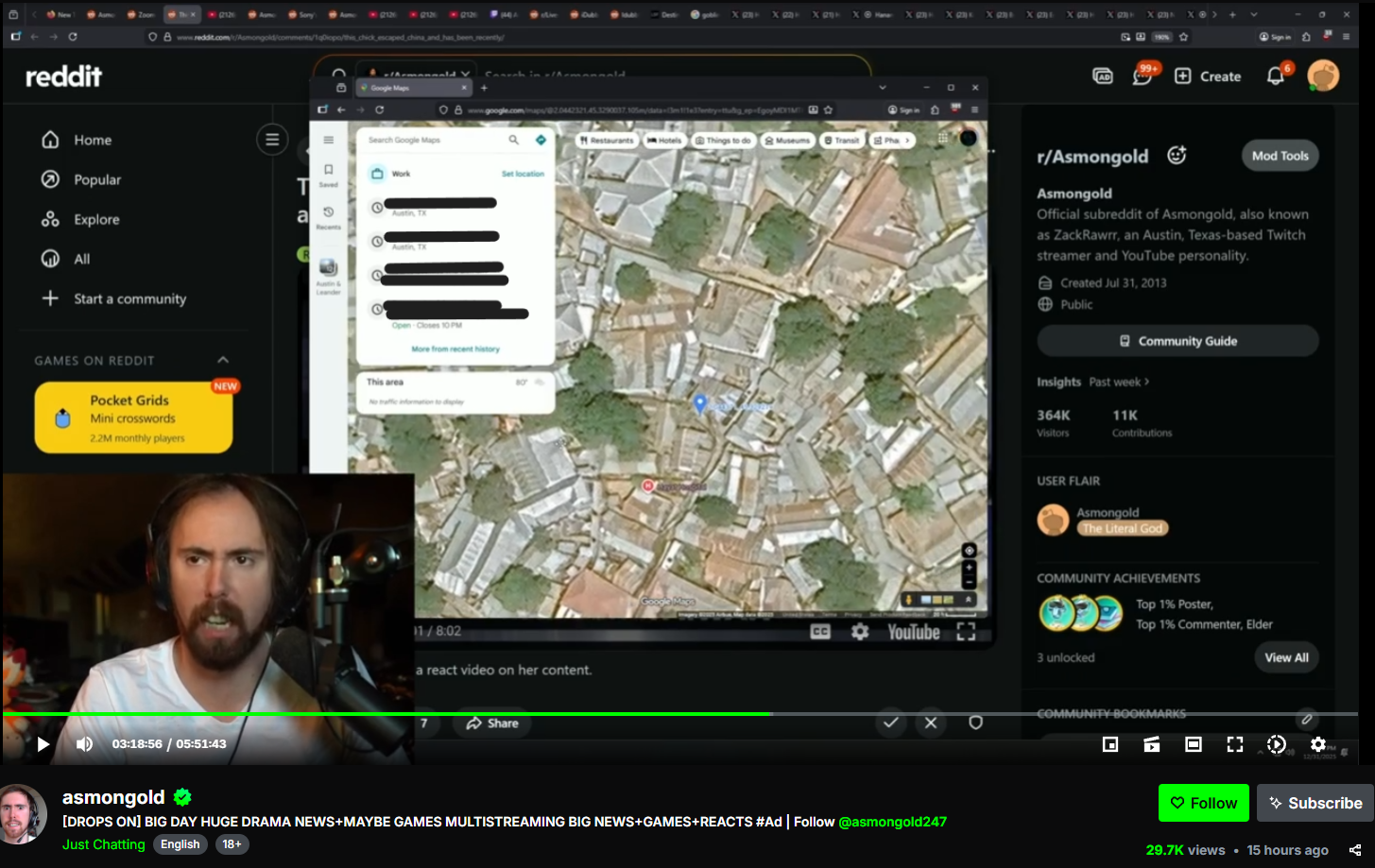Select All in reddit sidebar
This screenshot has width=1375, height=868.
65,259
